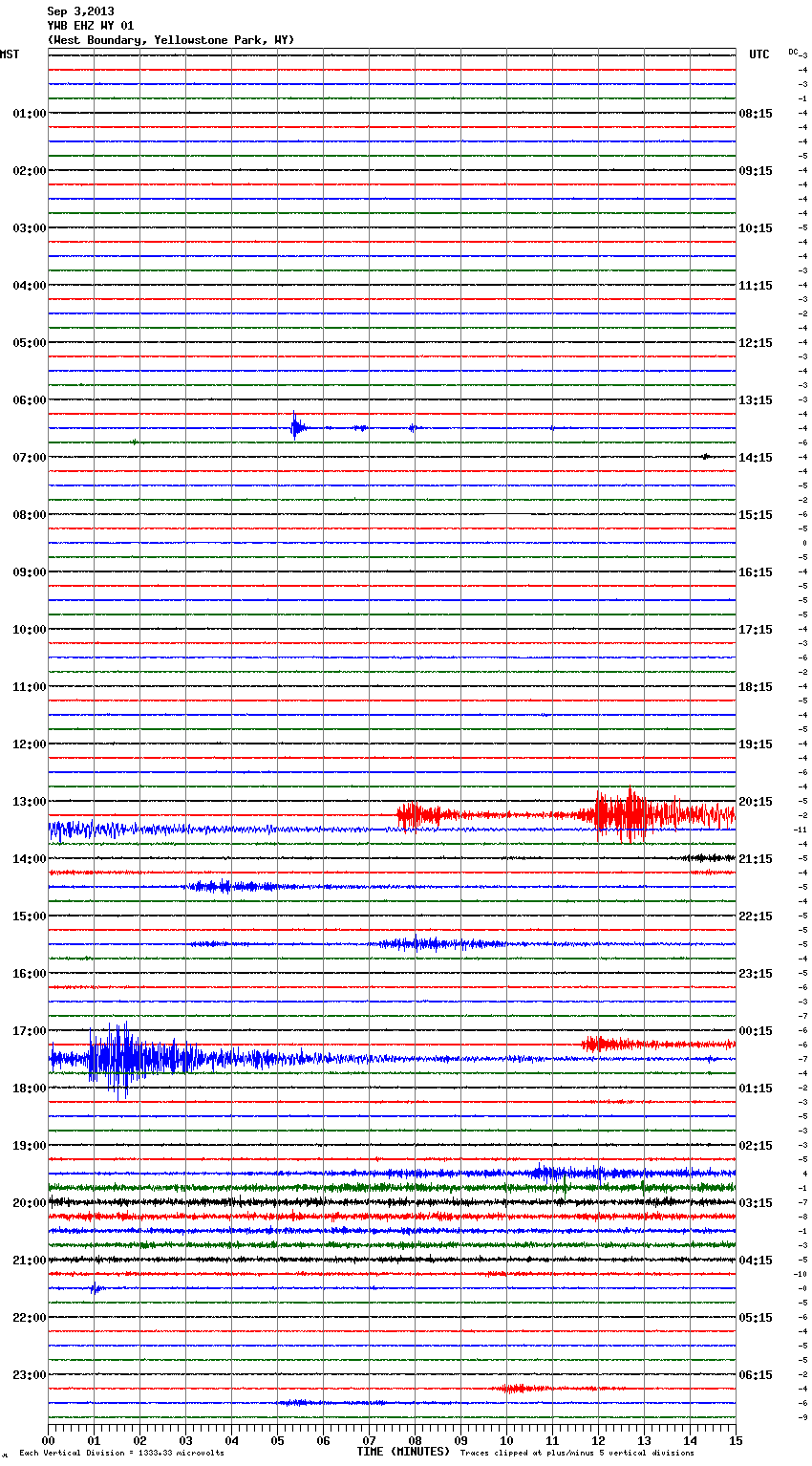Click the 20:00 MST row label
Viewport: 812px width, 1466px height.
pos(30,1203)
